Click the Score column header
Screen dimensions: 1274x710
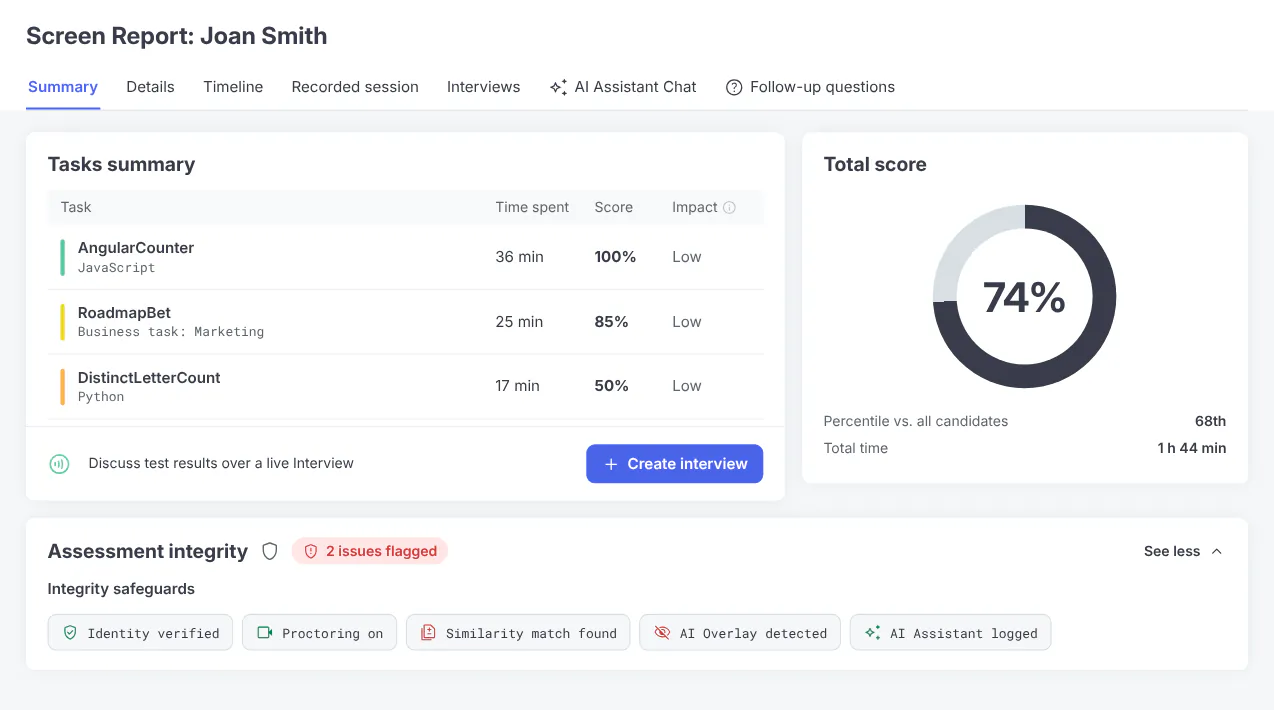tap(613, 207)
